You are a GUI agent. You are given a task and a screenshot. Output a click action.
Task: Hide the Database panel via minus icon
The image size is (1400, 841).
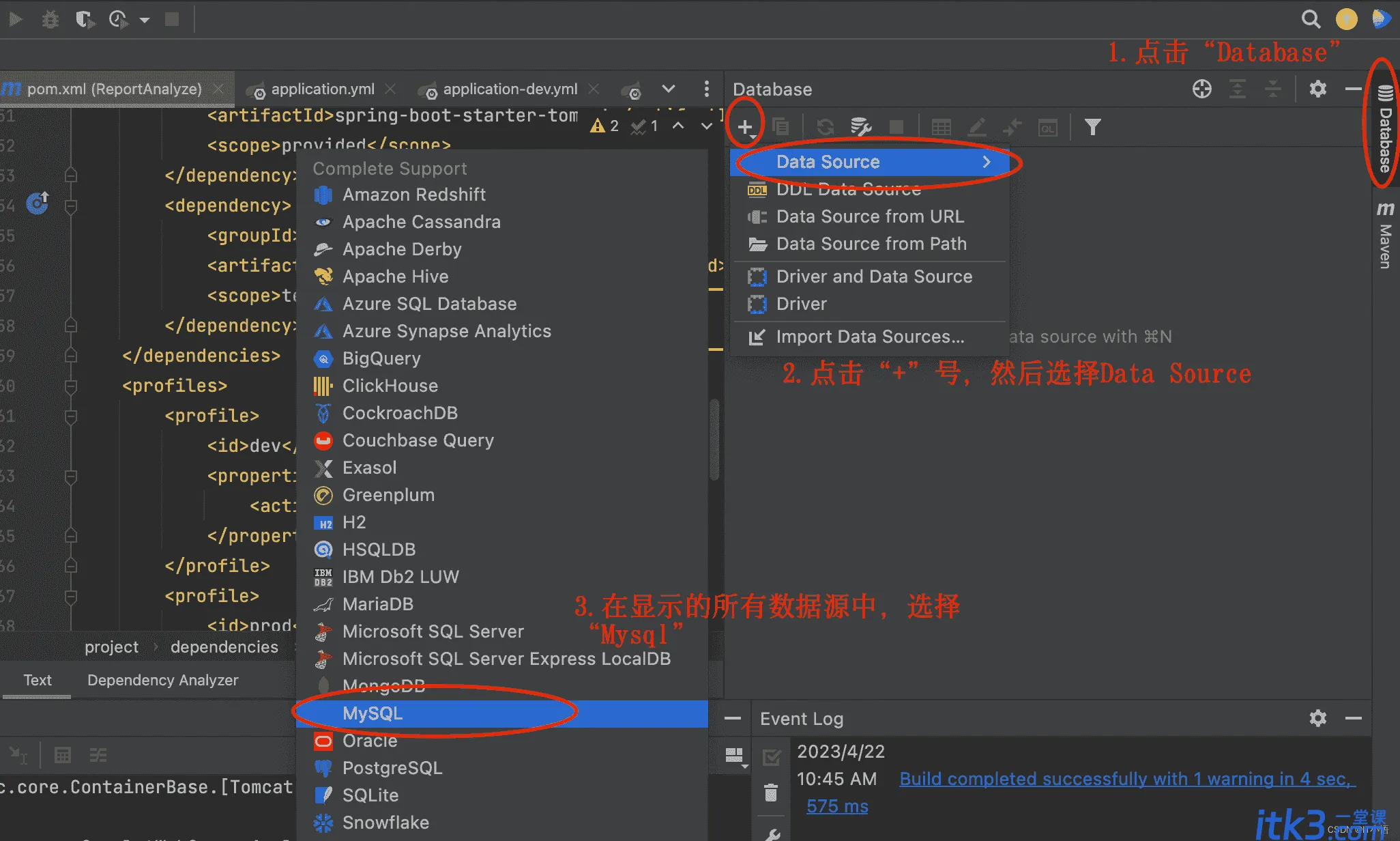[x=1354, y=89]
